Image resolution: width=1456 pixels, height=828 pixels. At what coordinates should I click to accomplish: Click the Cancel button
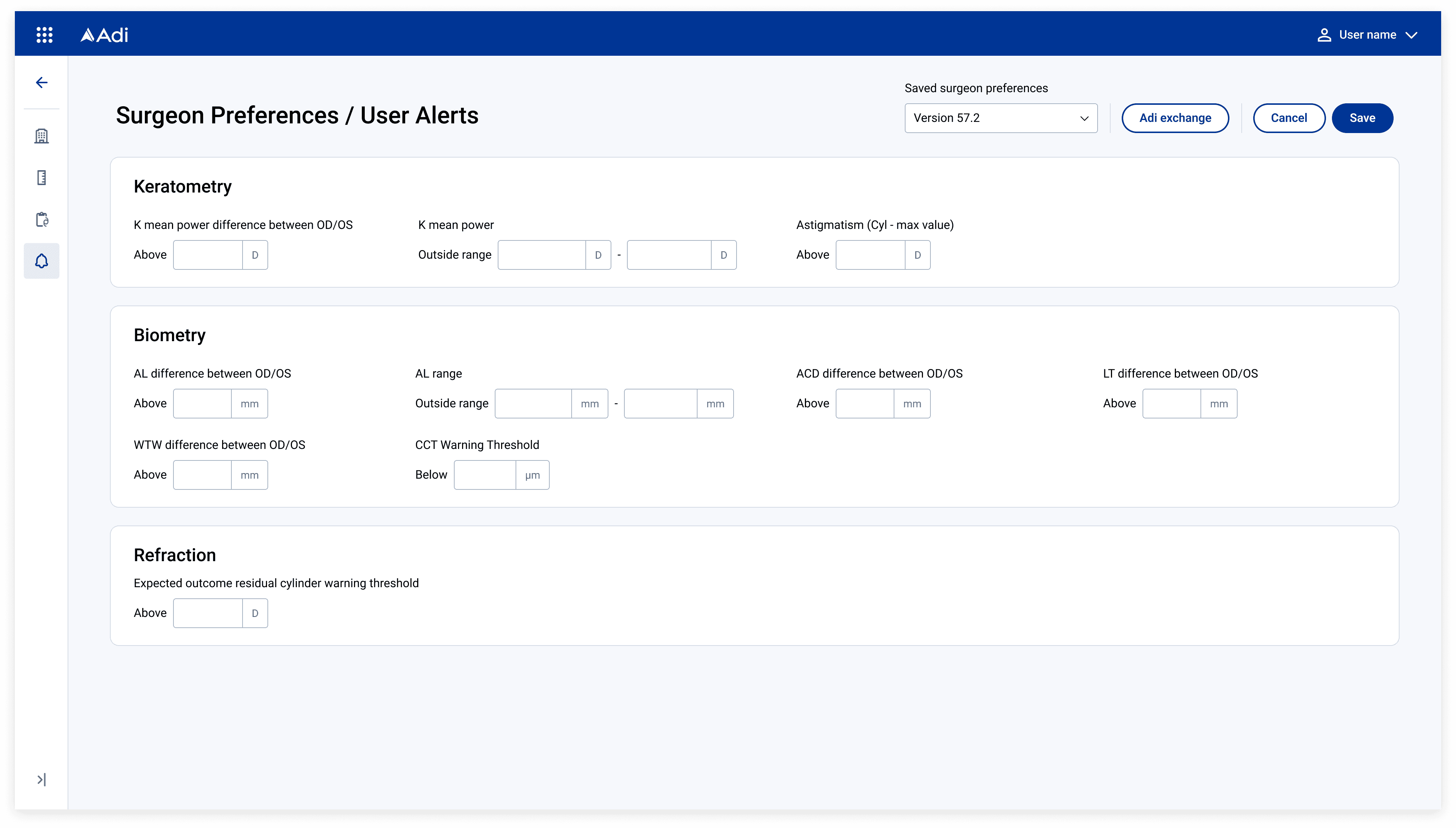tap(1288, 118)
